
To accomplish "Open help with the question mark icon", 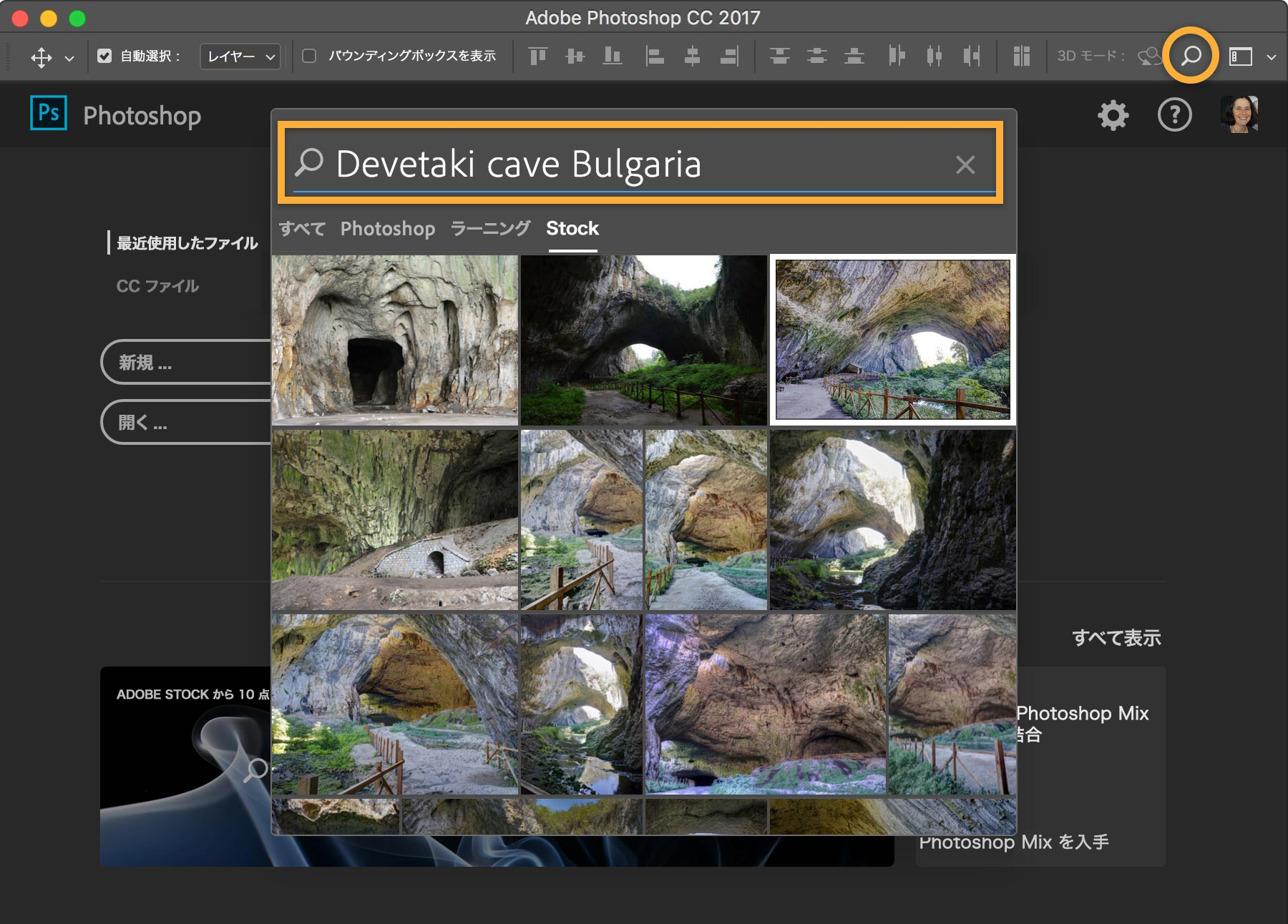I will point(1174,115).
